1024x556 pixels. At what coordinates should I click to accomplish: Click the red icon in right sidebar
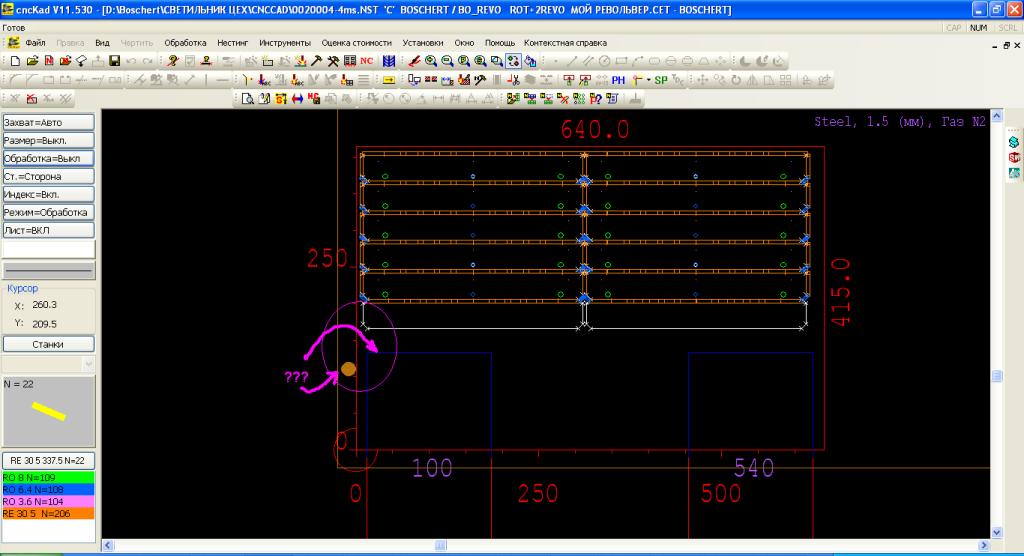[x=1014, y=157]
